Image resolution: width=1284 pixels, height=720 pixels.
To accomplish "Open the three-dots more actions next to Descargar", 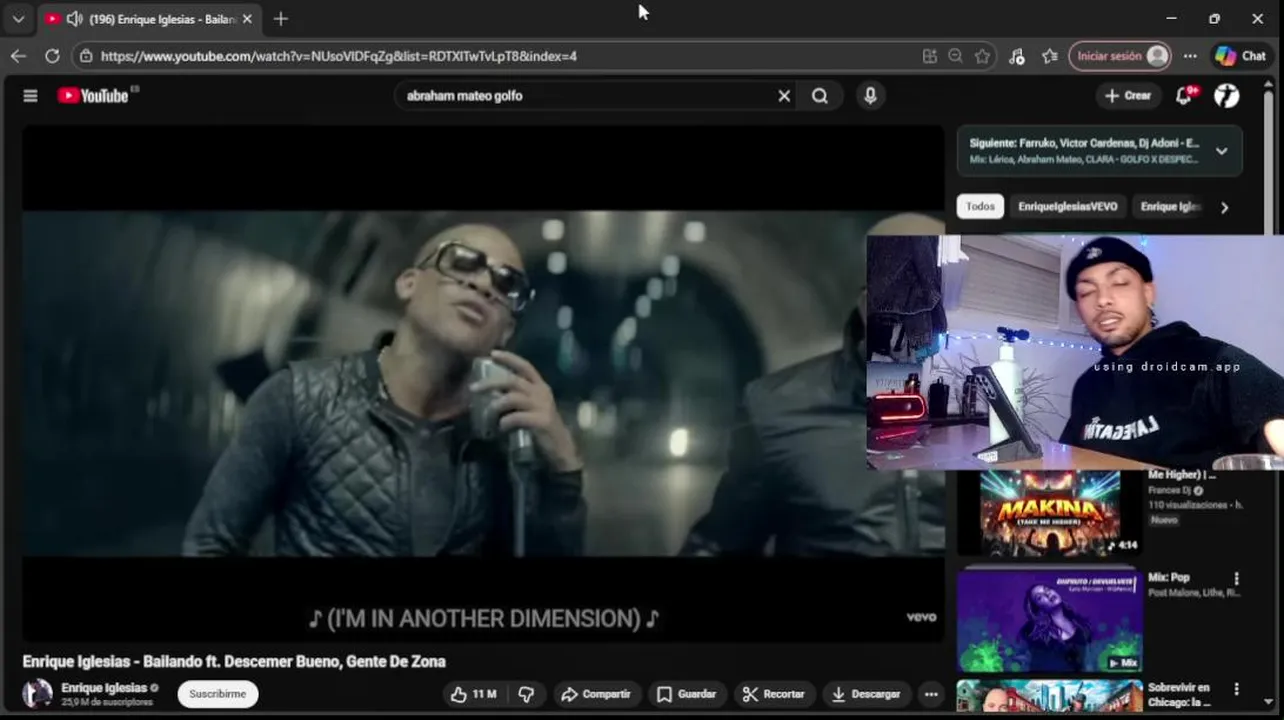I will 931,694.
